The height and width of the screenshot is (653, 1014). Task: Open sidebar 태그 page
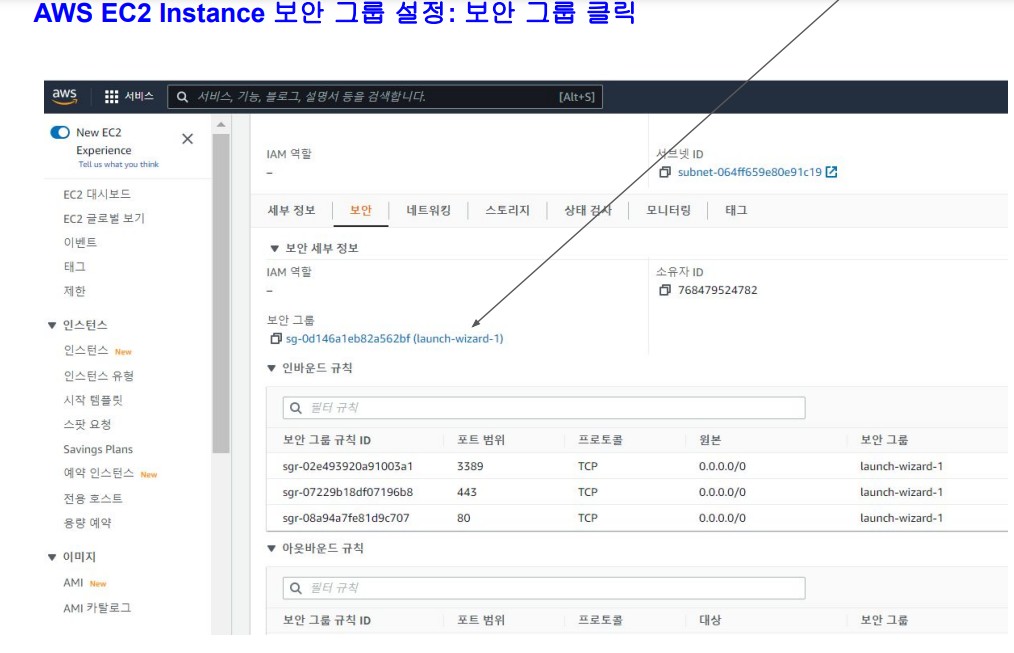pos(74,267)
